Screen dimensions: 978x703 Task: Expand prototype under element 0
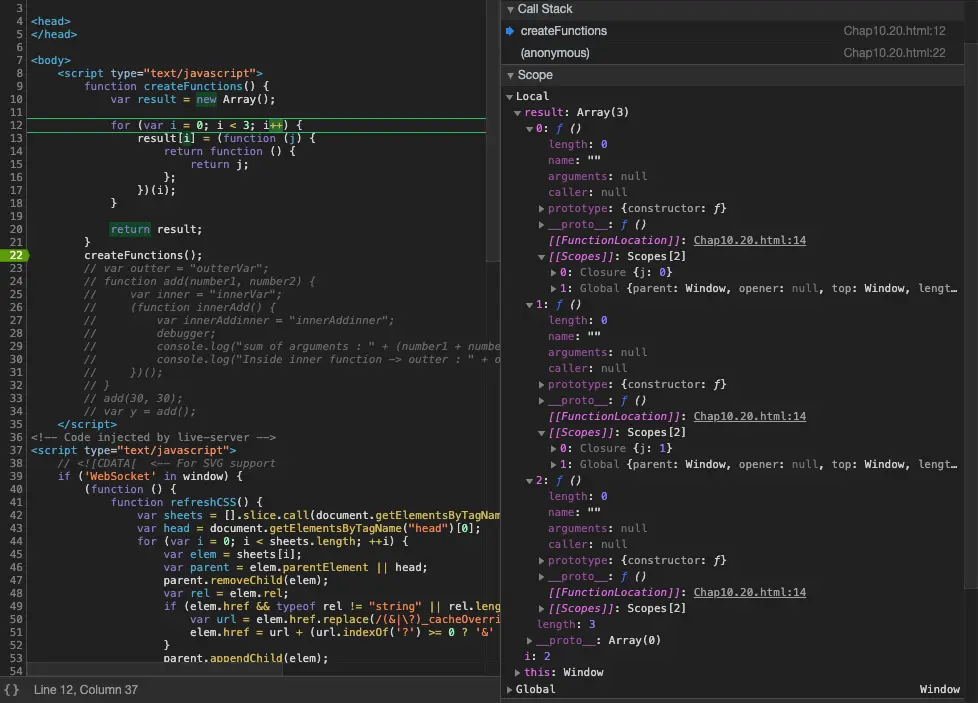(x=541, y=208)
